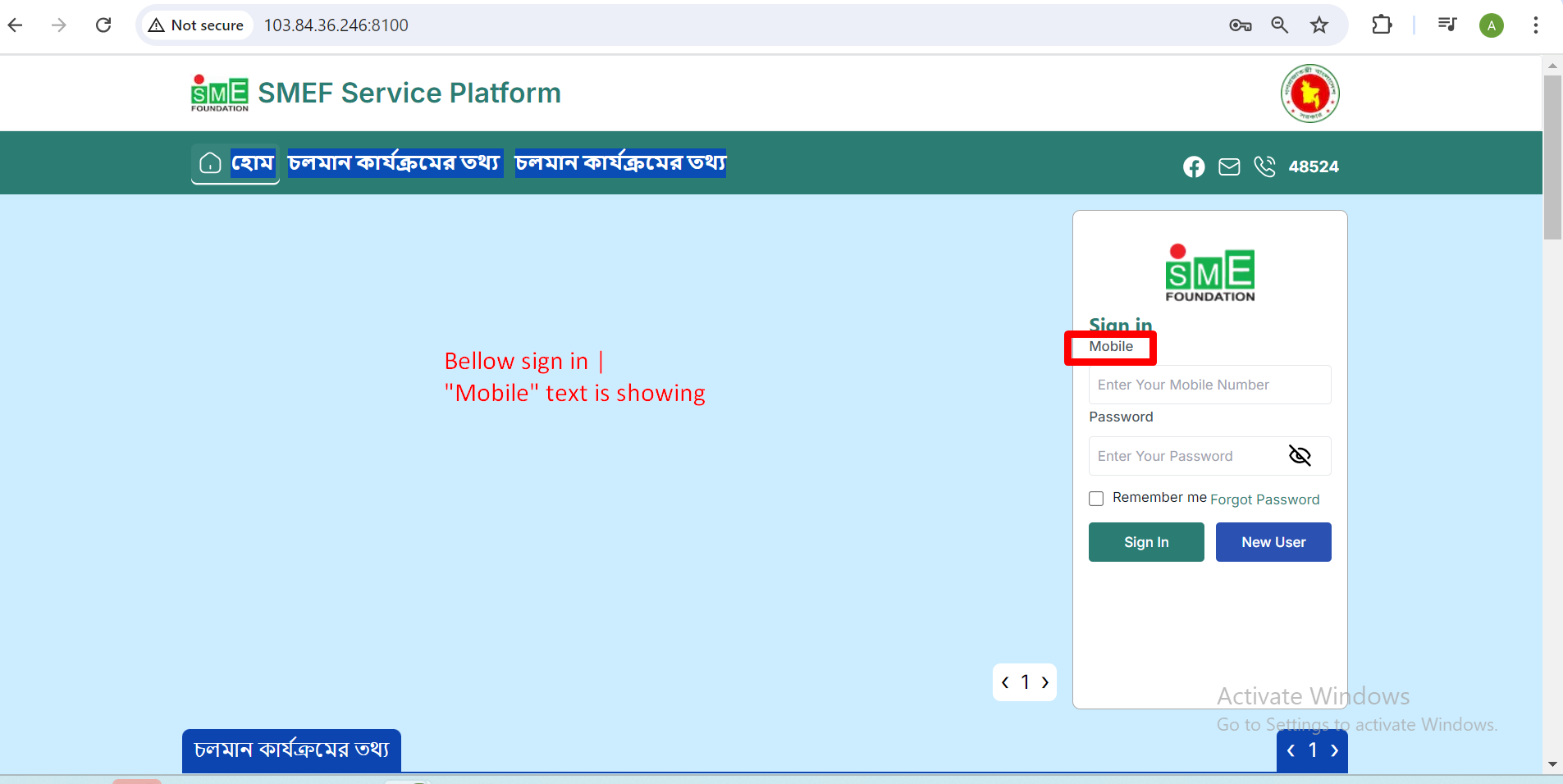Click the Password label text
This screenshot has width=1563, height=784.
pyautogui.click(x=1121, y=417)
